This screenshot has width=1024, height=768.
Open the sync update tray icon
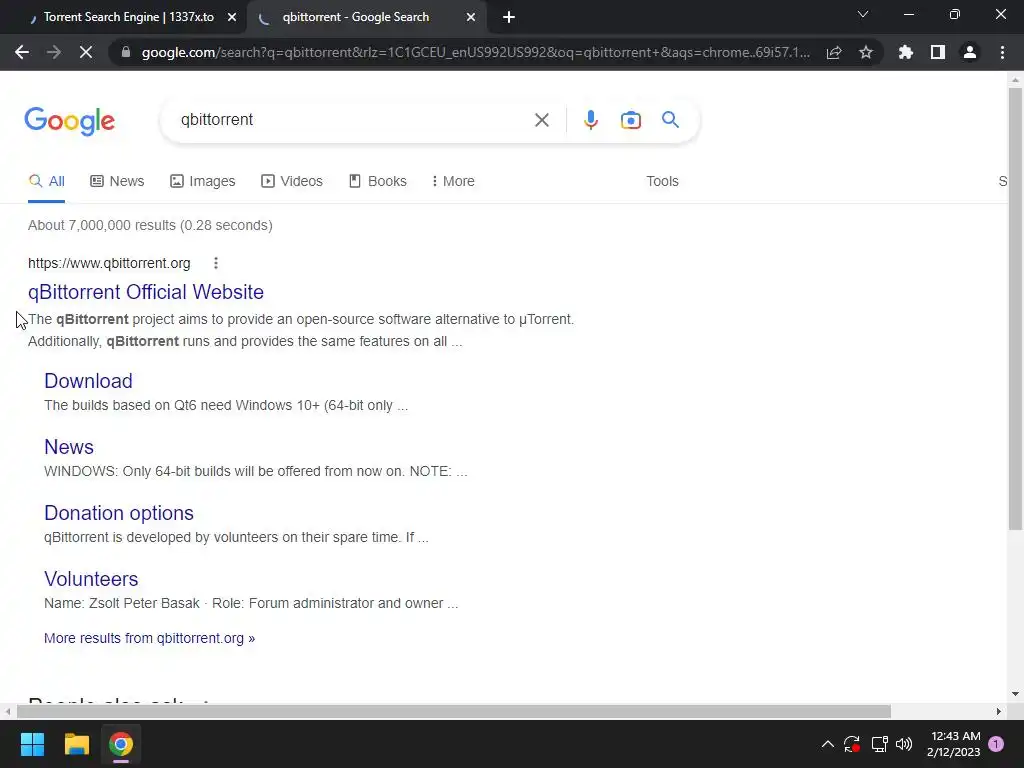[x=852, y=744]
